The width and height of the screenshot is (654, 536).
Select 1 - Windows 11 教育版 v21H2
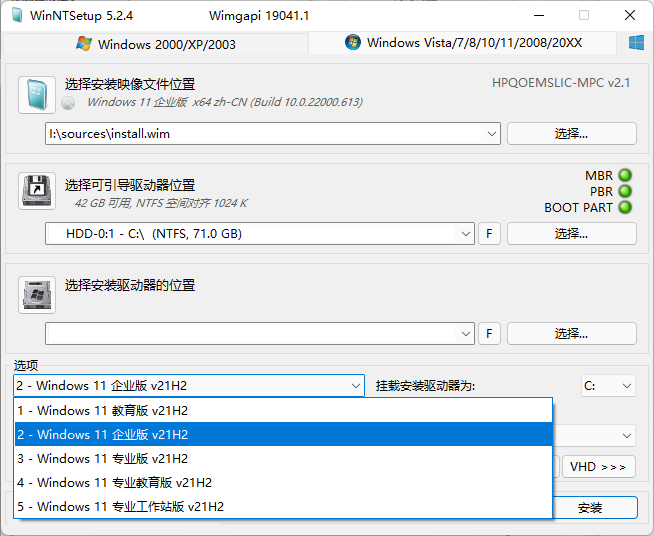tap(283, 410)
